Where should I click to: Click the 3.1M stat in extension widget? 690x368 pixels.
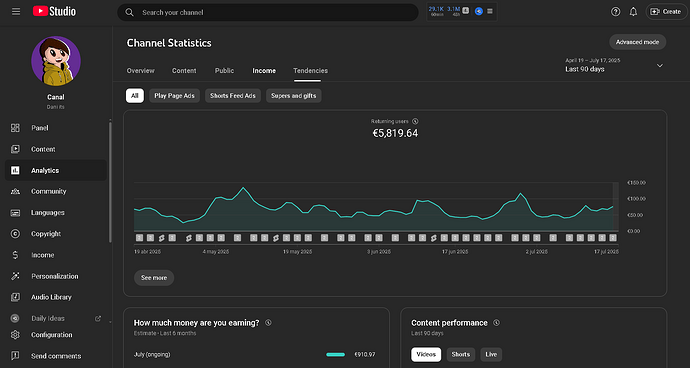click(453, 10)
